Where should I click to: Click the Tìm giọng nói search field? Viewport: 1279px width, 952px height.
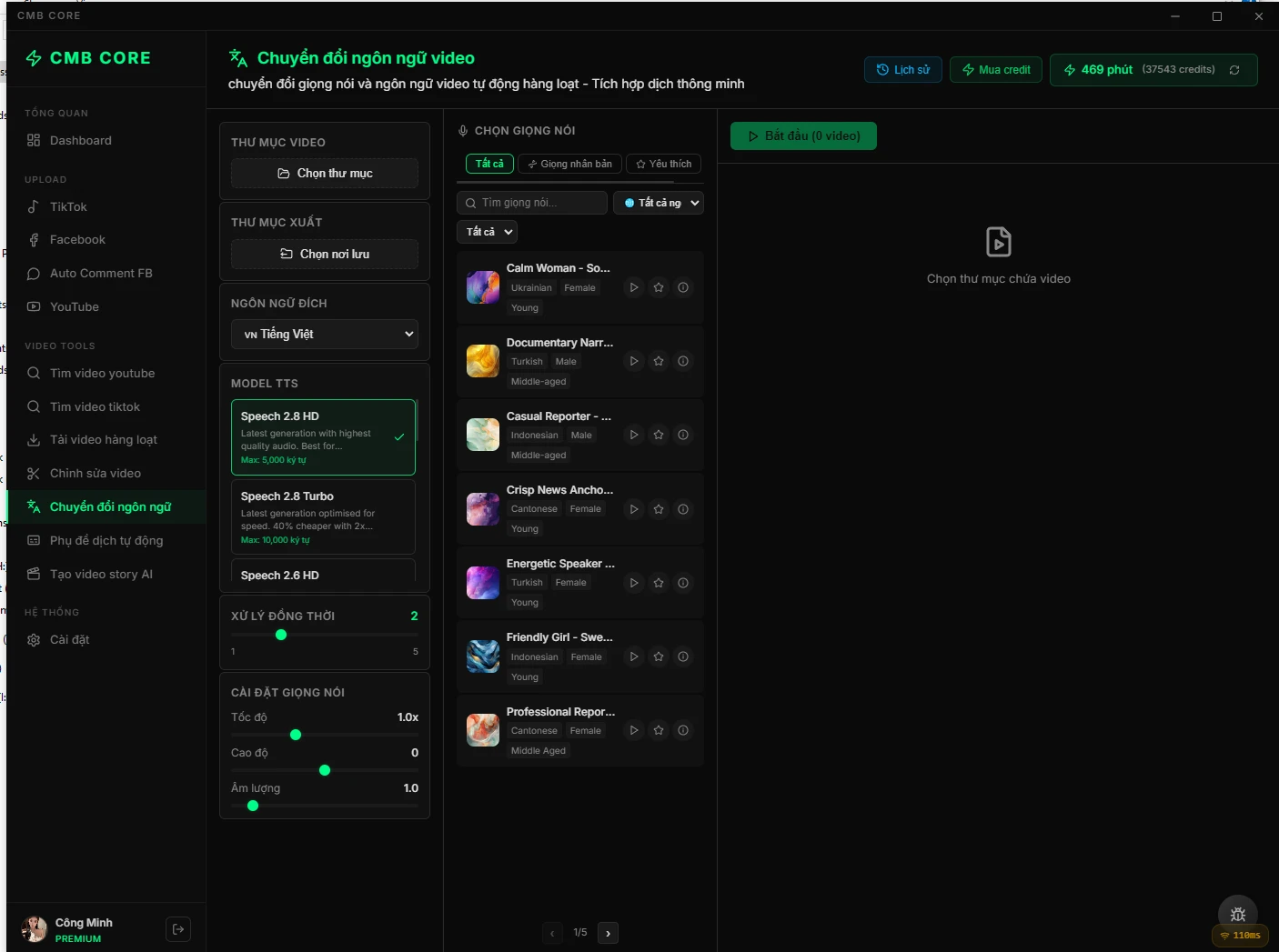pos(532,203)
